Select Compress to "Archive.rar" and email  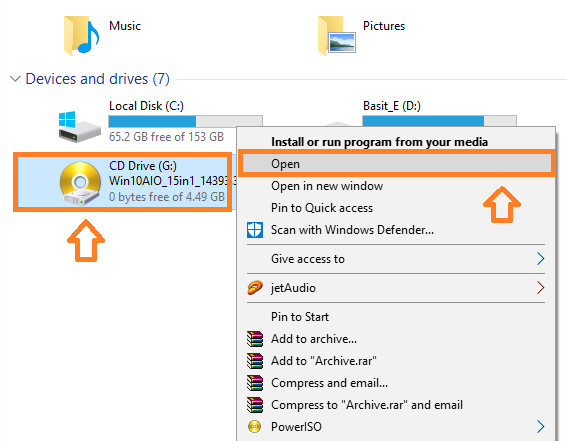(367, 405)
